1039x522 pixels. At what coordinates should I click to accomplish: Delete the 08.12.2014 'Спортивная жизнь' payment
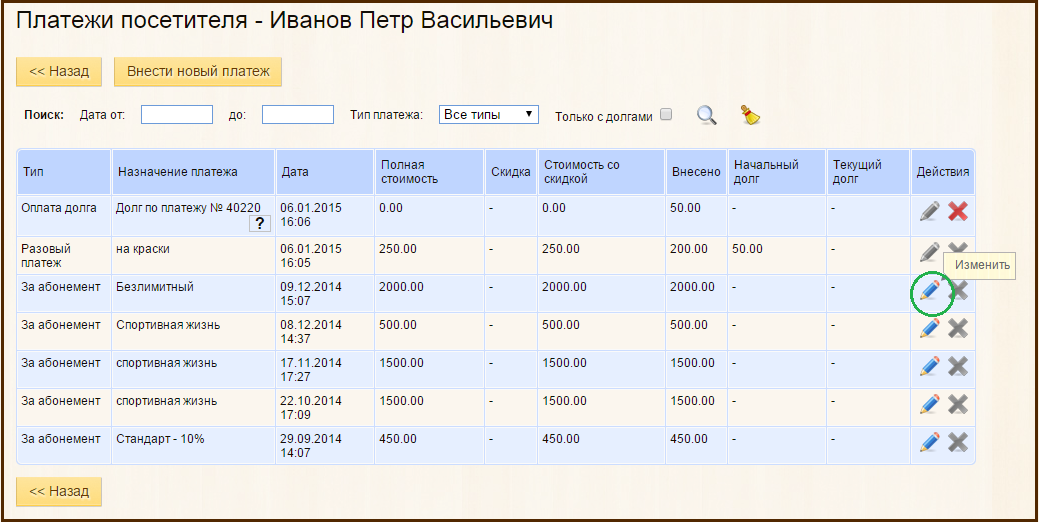coord(957,328)
